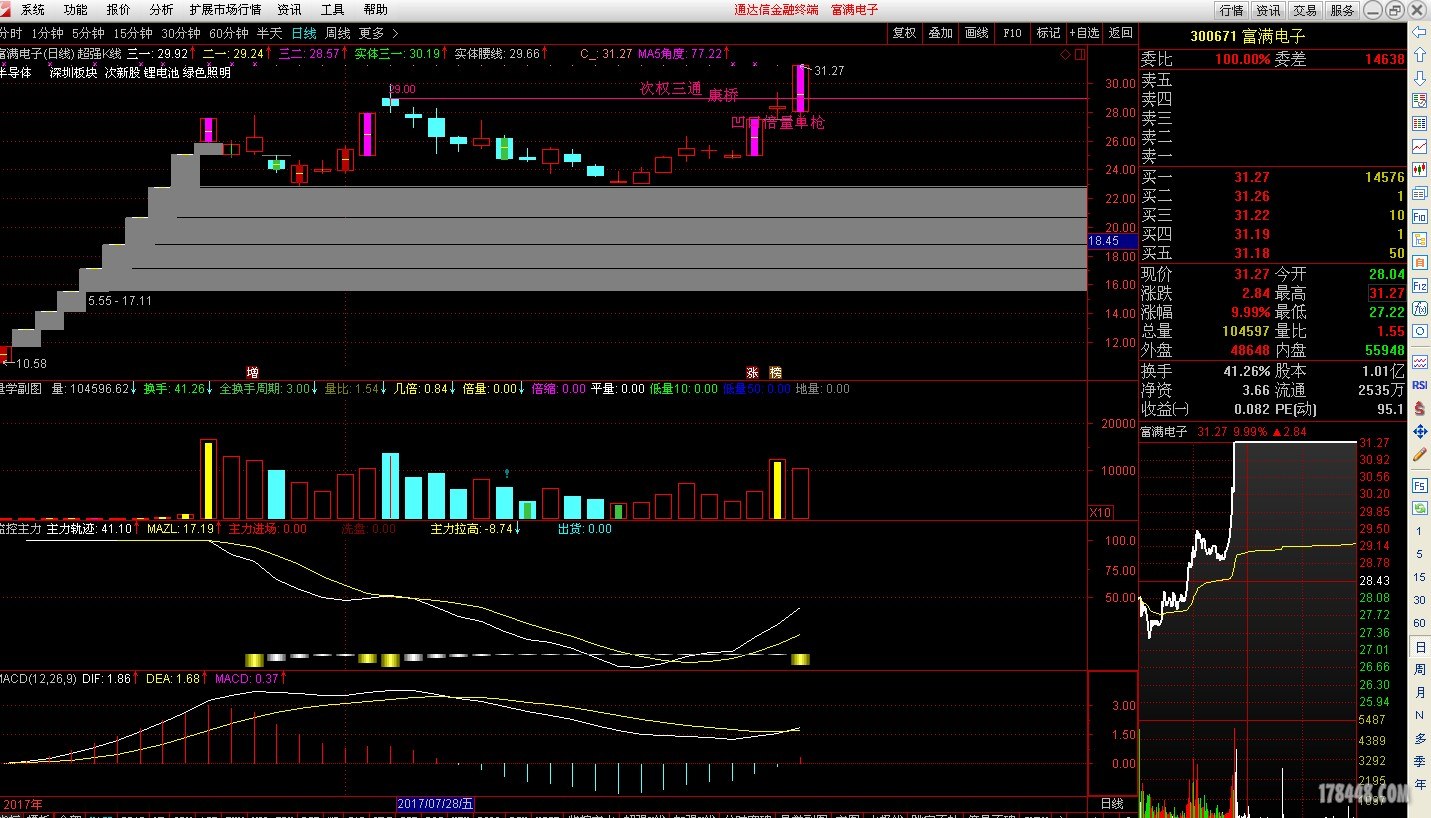Open the 服务 service button
1431x818 pixels.
(1342, 10)
